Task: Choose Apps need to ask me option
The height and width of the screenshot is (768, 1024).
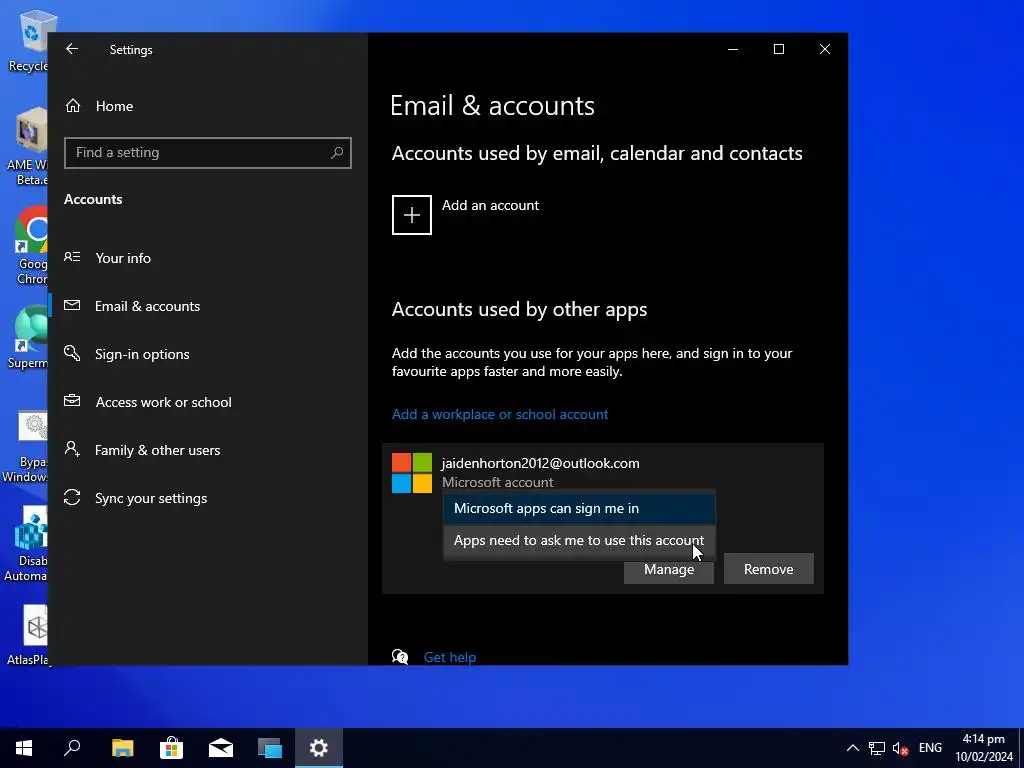Action: 579,541
